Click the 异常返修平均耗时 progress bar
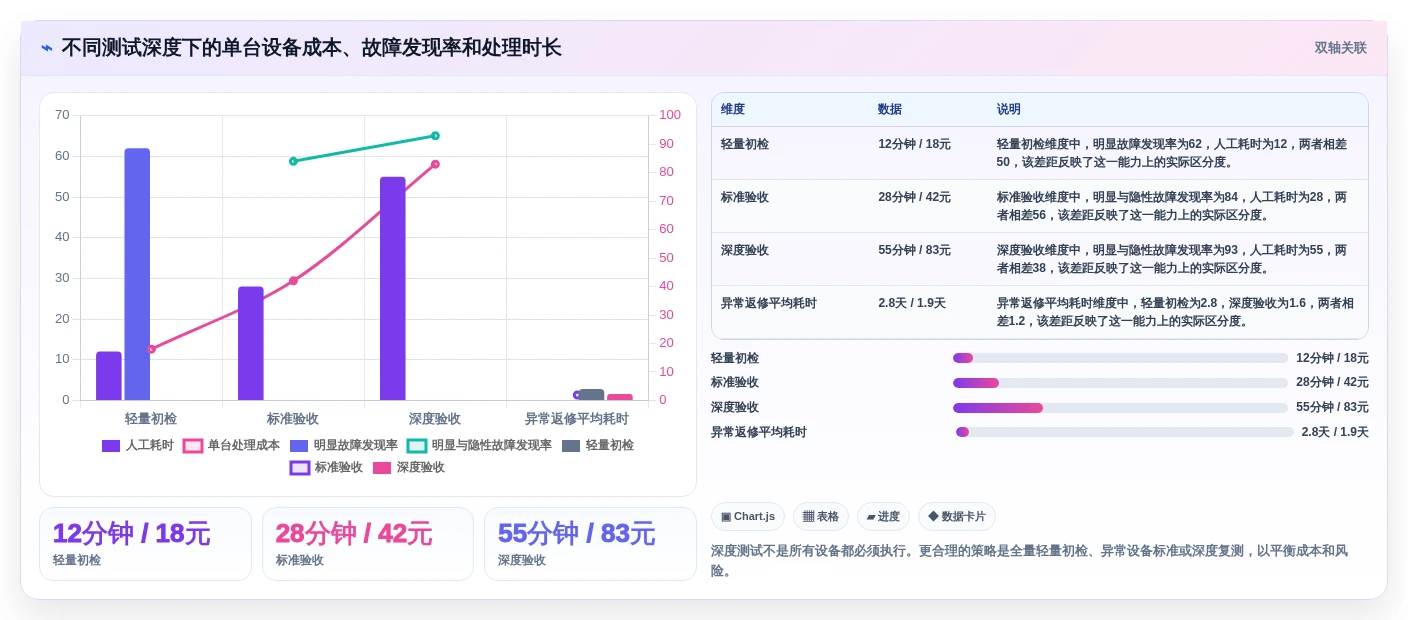This screenshot has width=1408, height=620. coord(1125,432)
